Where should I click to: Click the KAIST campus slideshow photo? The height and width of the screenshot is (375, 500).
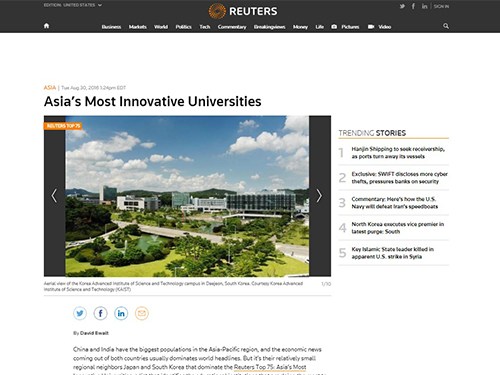tap(187, 196)
